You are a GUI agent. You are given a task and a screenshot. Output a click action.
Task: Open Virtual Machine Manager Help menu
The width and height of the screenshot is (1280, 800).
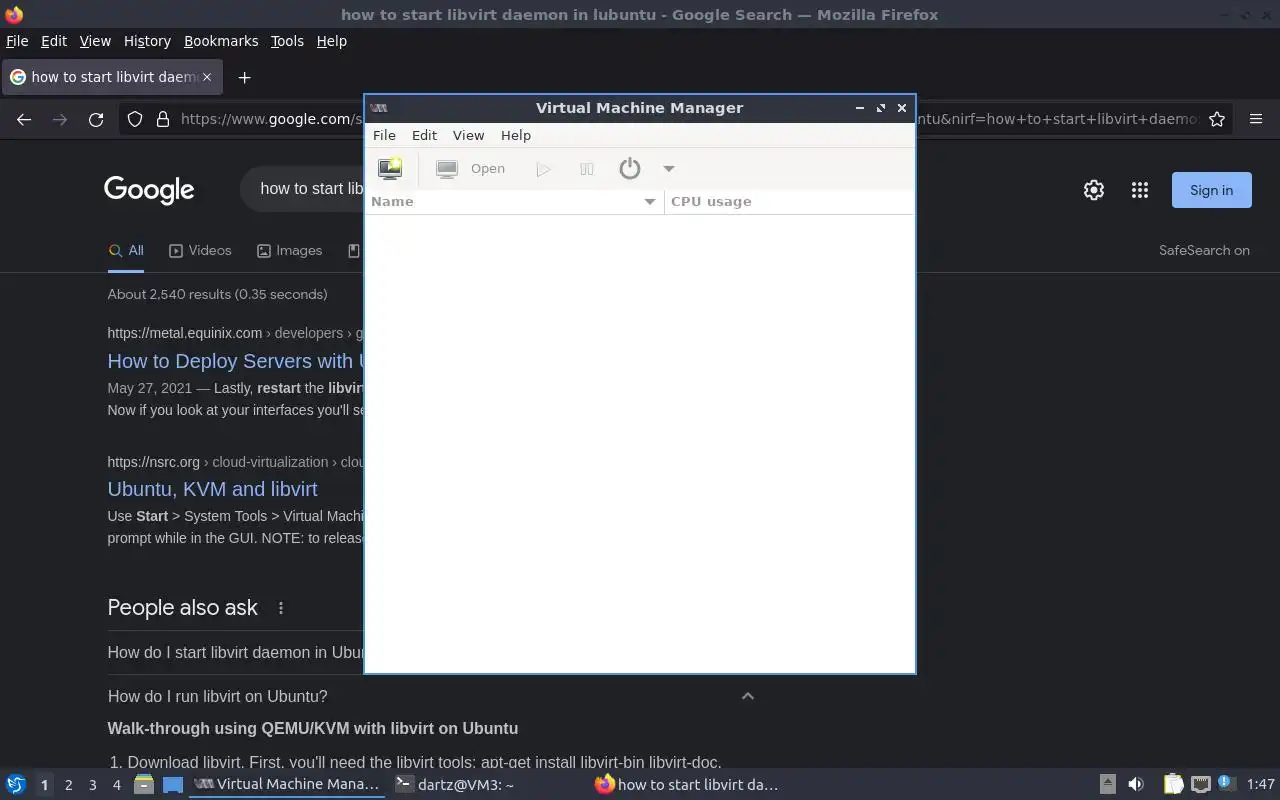point(516,135)
